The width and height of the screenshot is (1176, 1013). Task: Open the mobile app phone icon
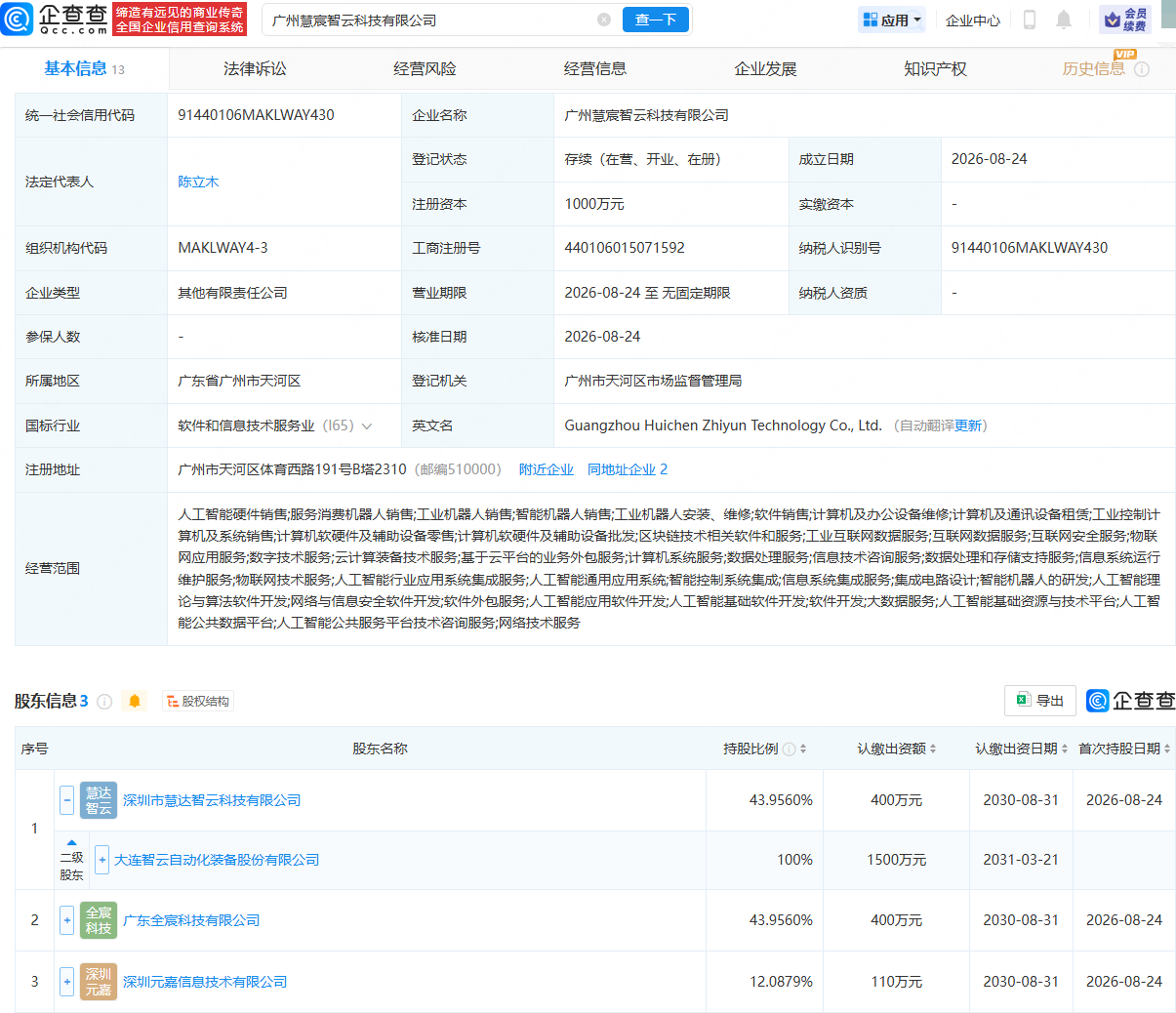click(1029, 20)
